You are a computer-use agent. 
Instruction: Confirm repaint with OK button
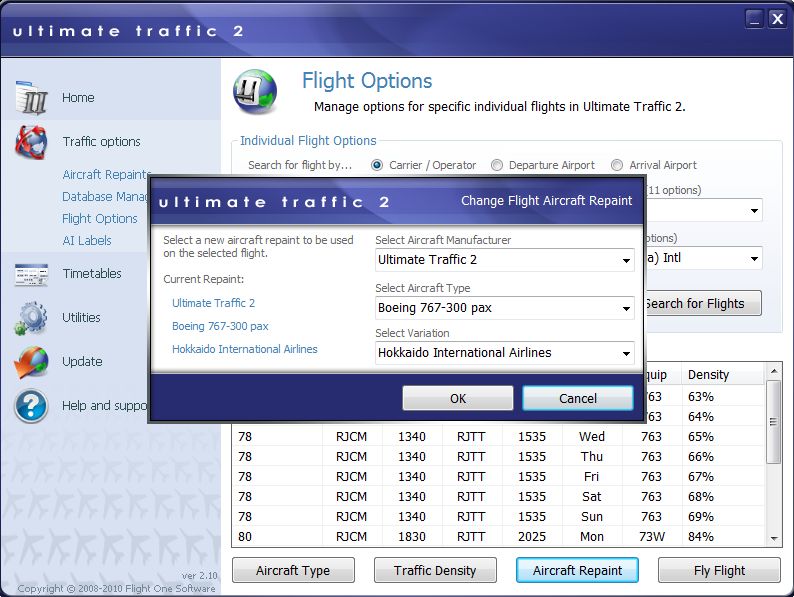(458, 399)
